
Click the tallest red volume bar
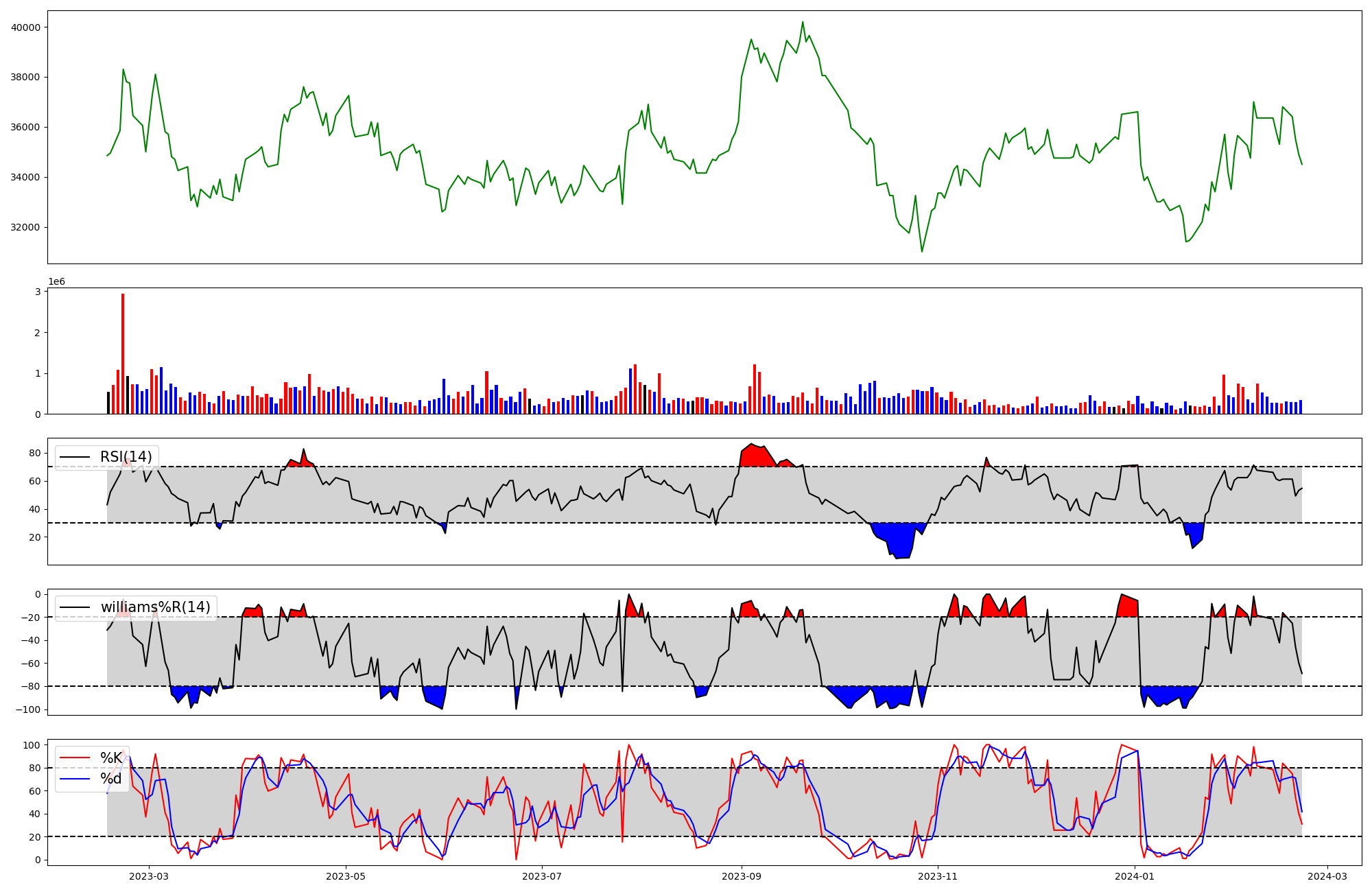pyautogui.click(x=123, y=353)
